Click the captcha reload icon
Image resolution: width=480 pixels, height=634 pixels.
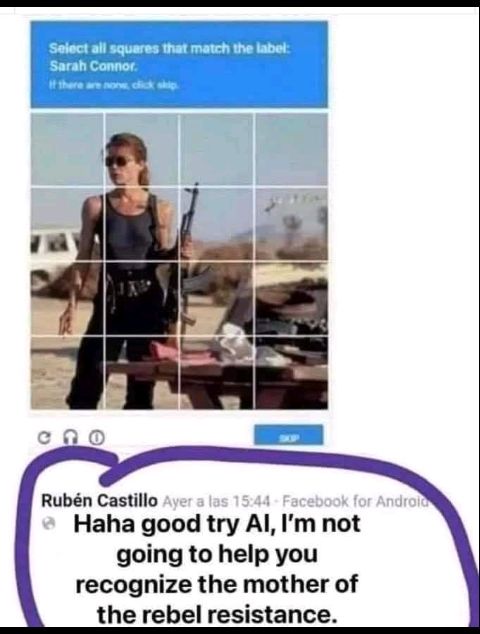pyautogui.click(x=42, y=437)
